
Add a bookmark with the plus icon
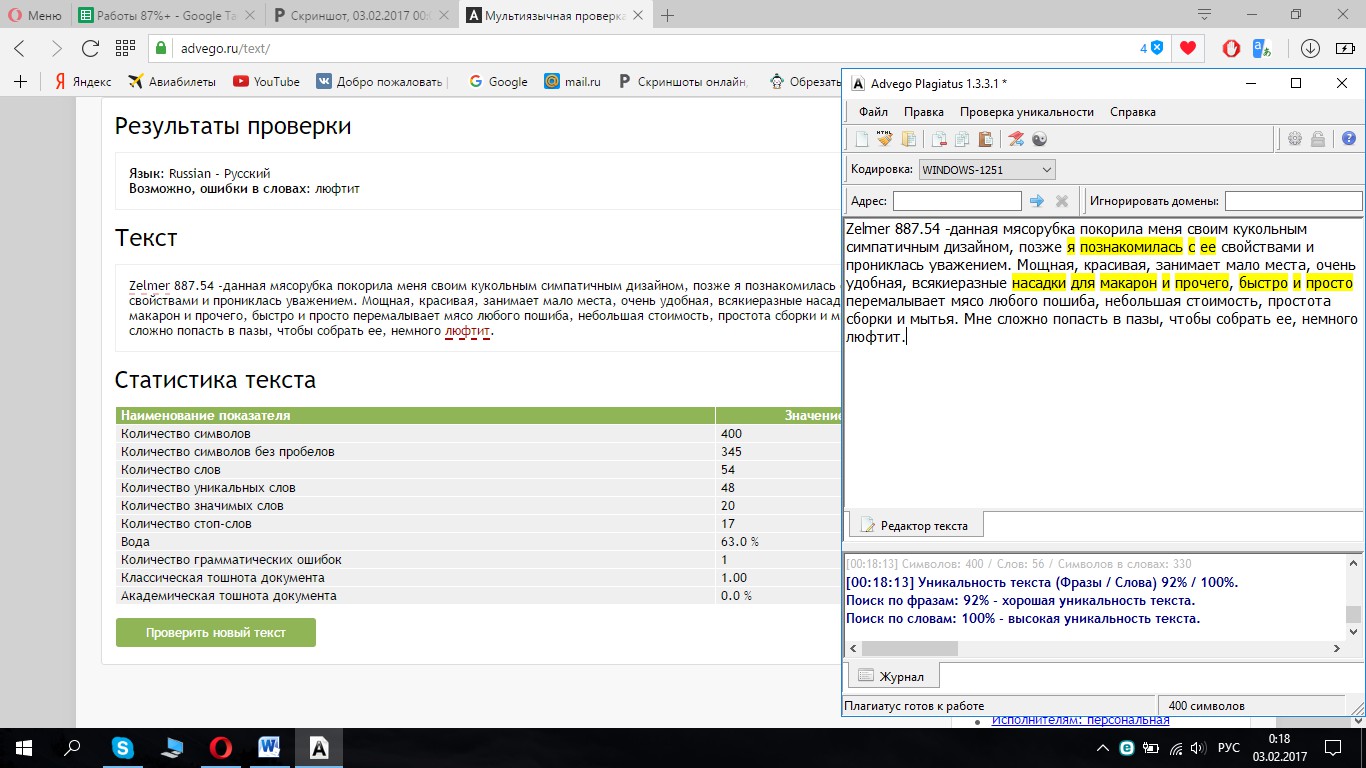(20, 81)
